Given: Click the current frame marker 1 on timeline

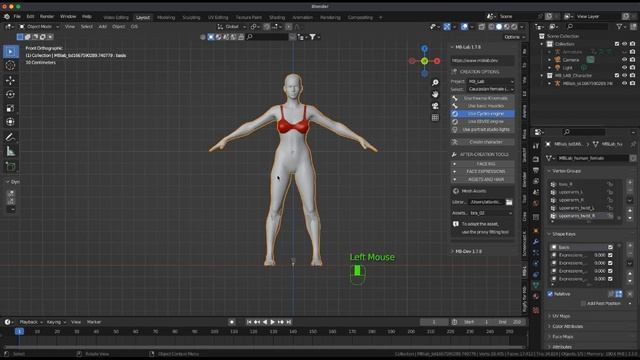Looking at the screenshot, I should pos(19,331).
